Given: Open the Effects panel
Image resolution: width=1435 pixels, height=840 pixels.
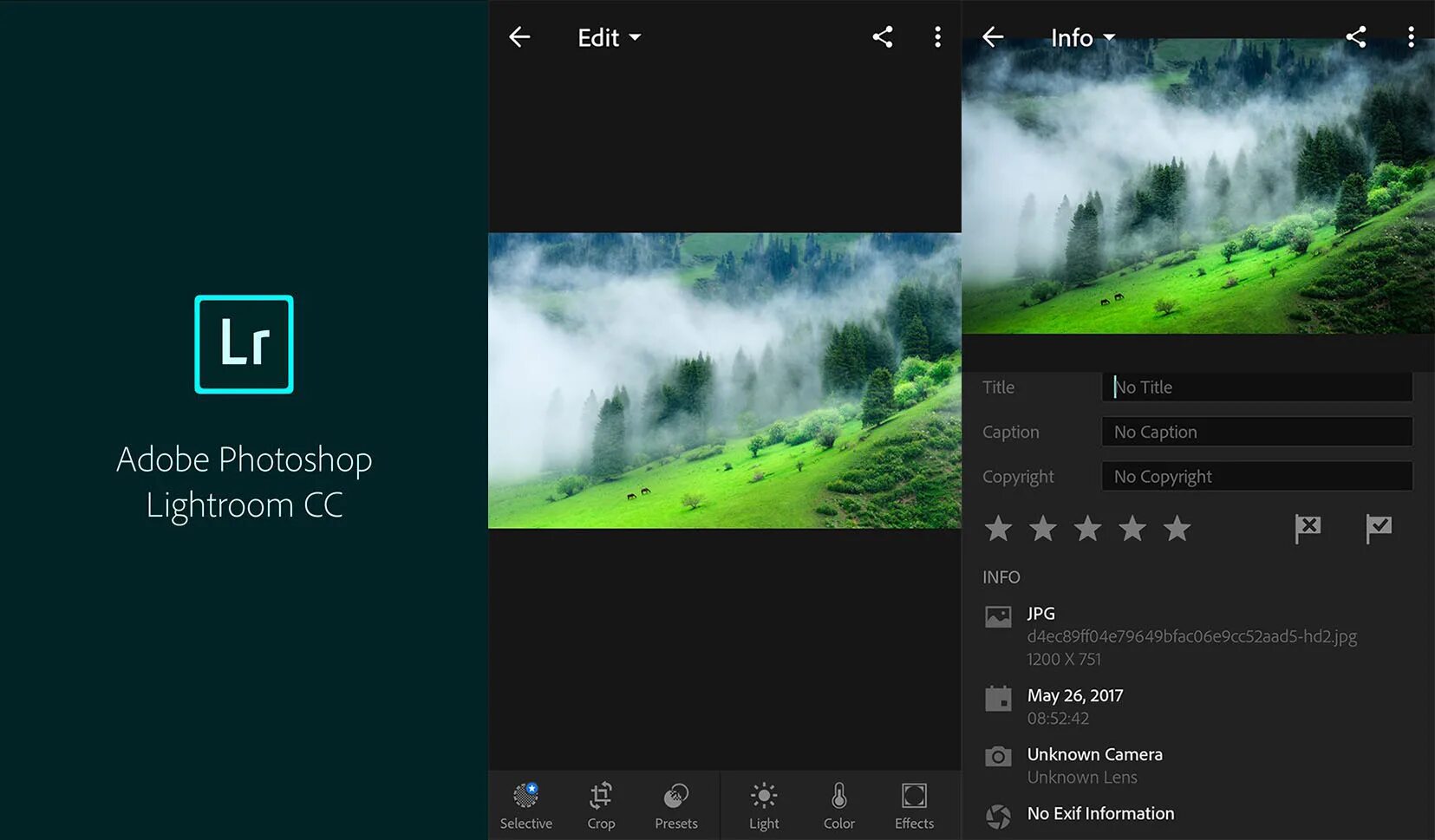Looking at the screenshot, I should point(913,804).
